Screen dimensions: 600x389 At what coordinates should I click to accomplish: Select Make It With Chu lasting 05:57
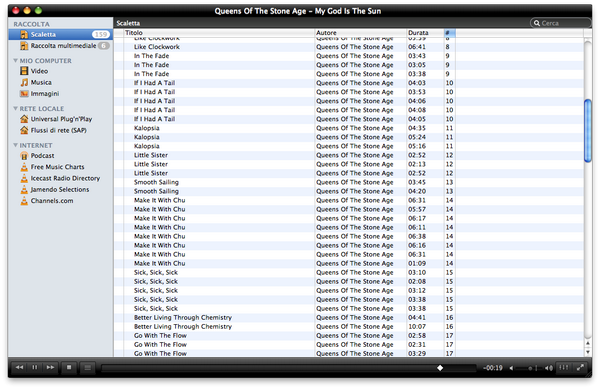tap(349, 210)
